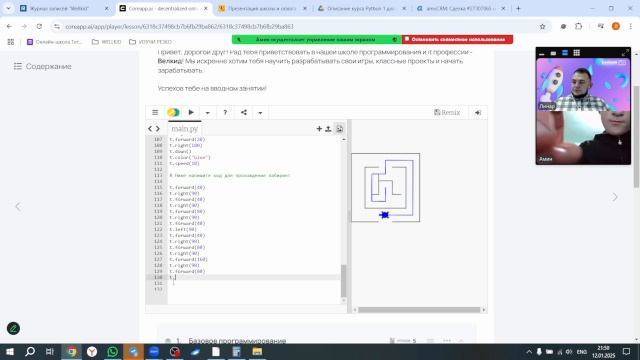The width and height of the screenshot is (640, 360).
Task: Go to previous lesson slide arrow
Action: [18, 207]
